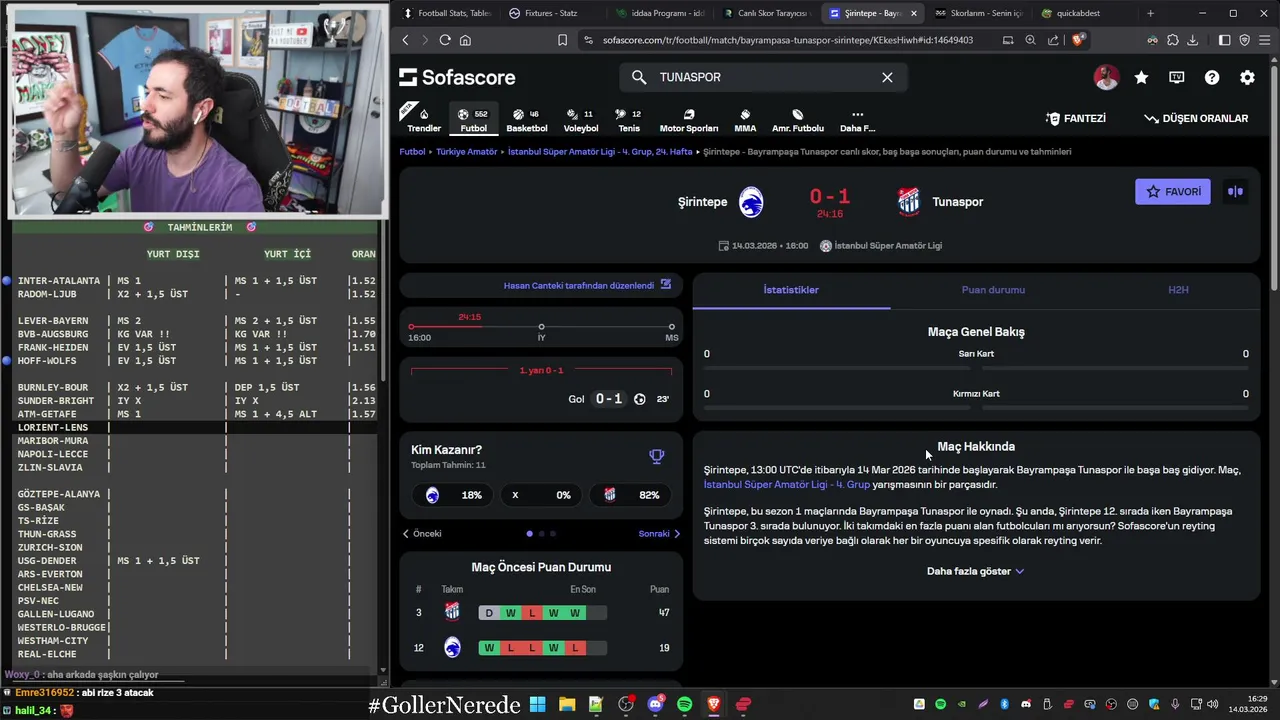Open File Explorer from the taskbar

click(567, 704)
